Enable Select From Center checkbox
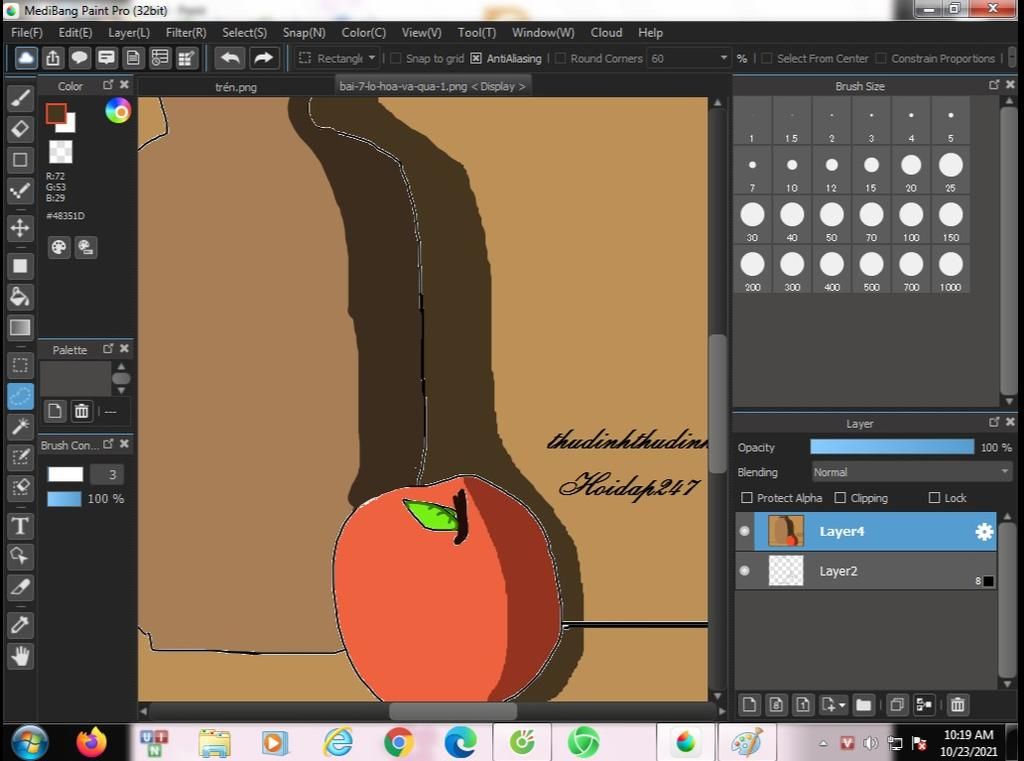Image resolution: width=1024 pixels, height=761 pixels. tap(767, 59)
